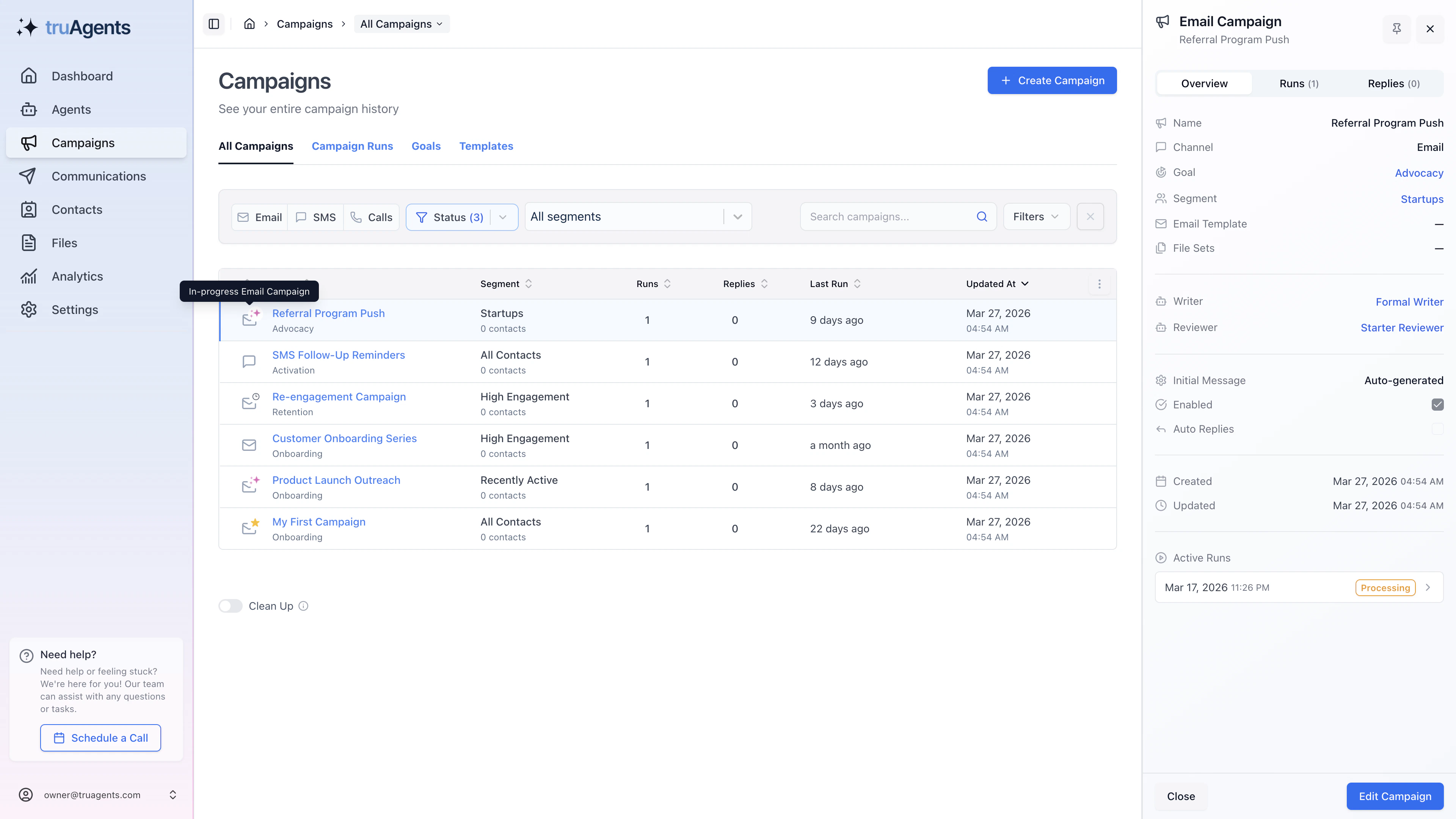This screenshot has width=1456, height=819.
Task: Open the table column options kebab menu
Action: tap(1099, 284)
